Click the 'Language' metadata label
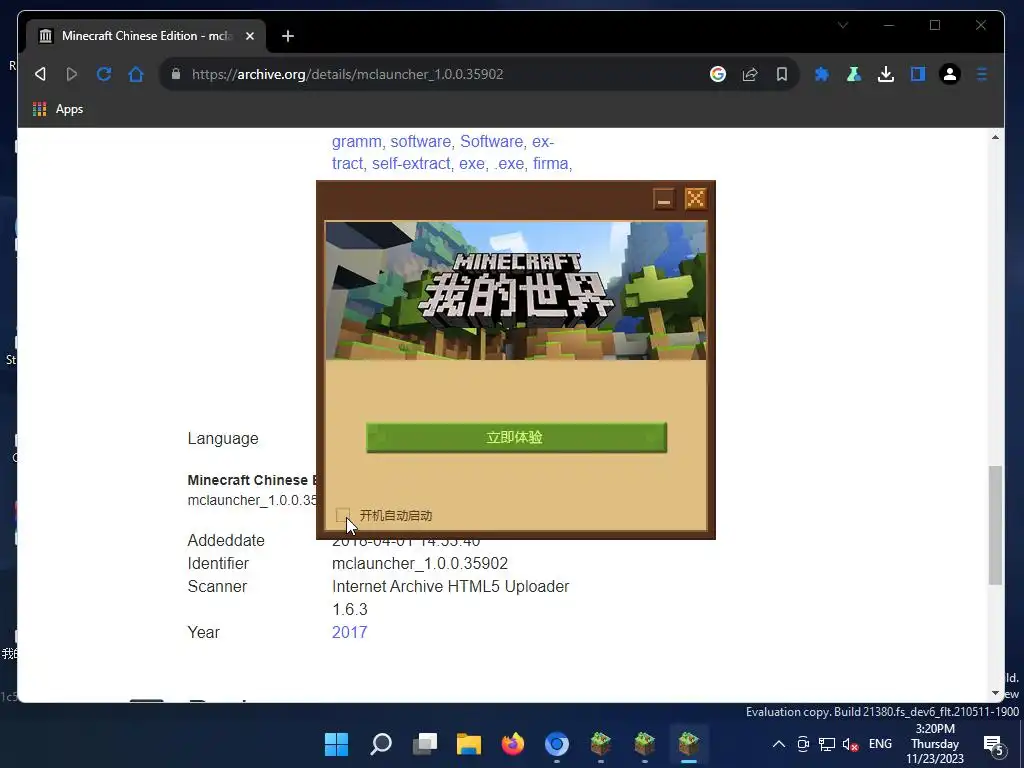The image size is (1024, 768). point(223,438)
